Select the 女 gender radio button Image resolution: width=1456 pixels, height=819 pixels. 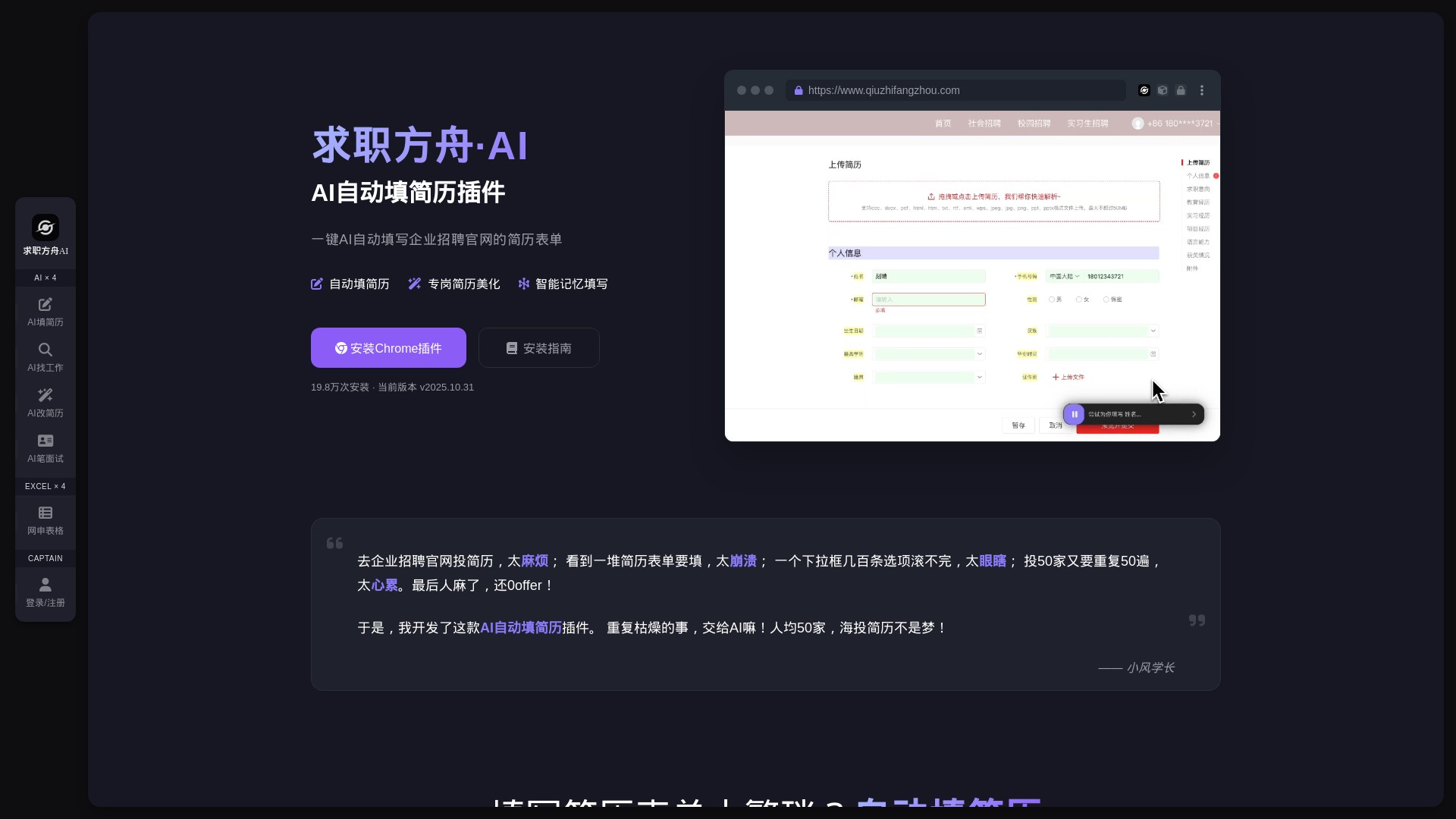1079,300
